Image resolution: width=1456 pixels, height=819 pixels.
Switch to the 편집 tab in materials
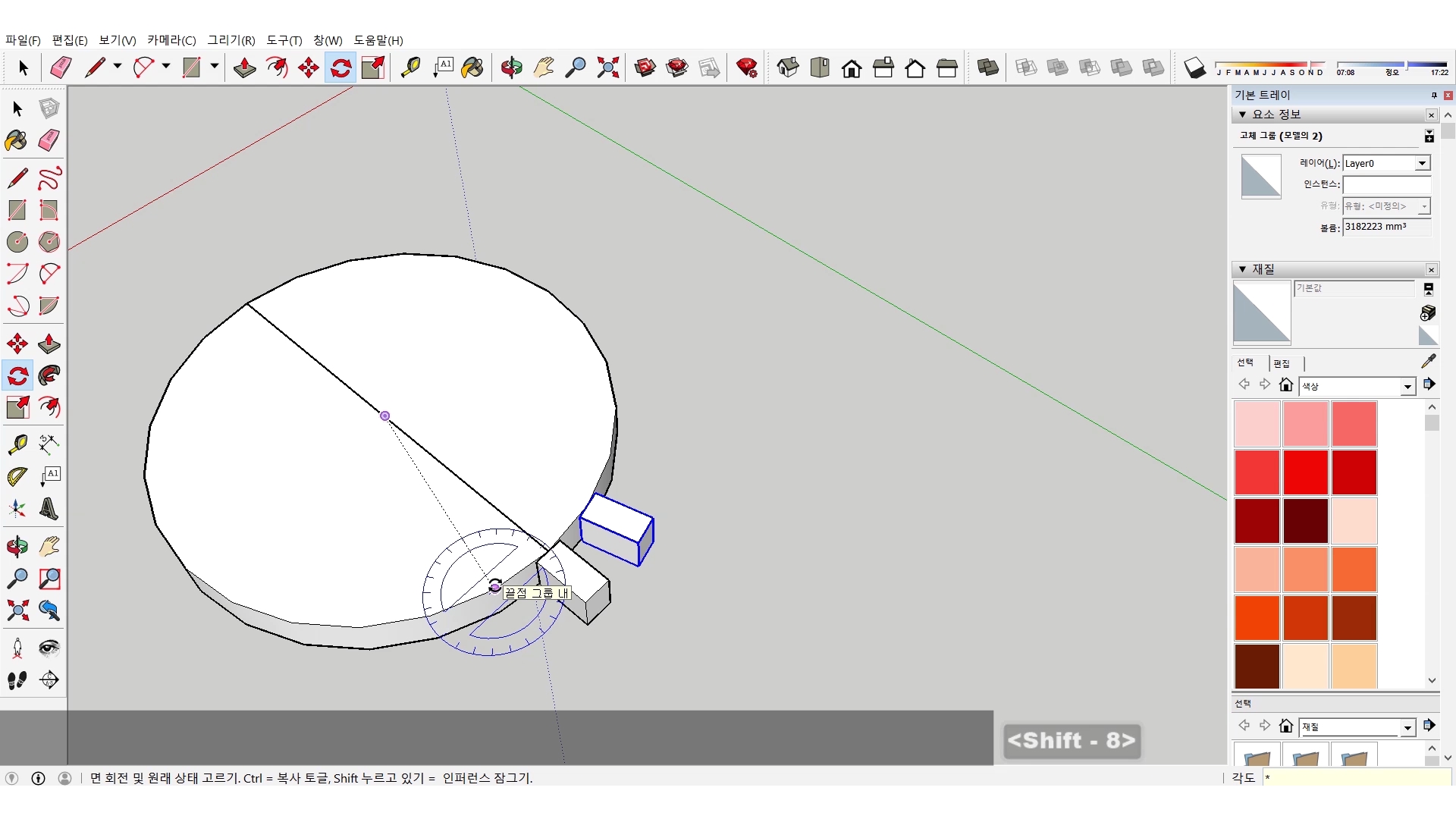(x=1282, y=363)
